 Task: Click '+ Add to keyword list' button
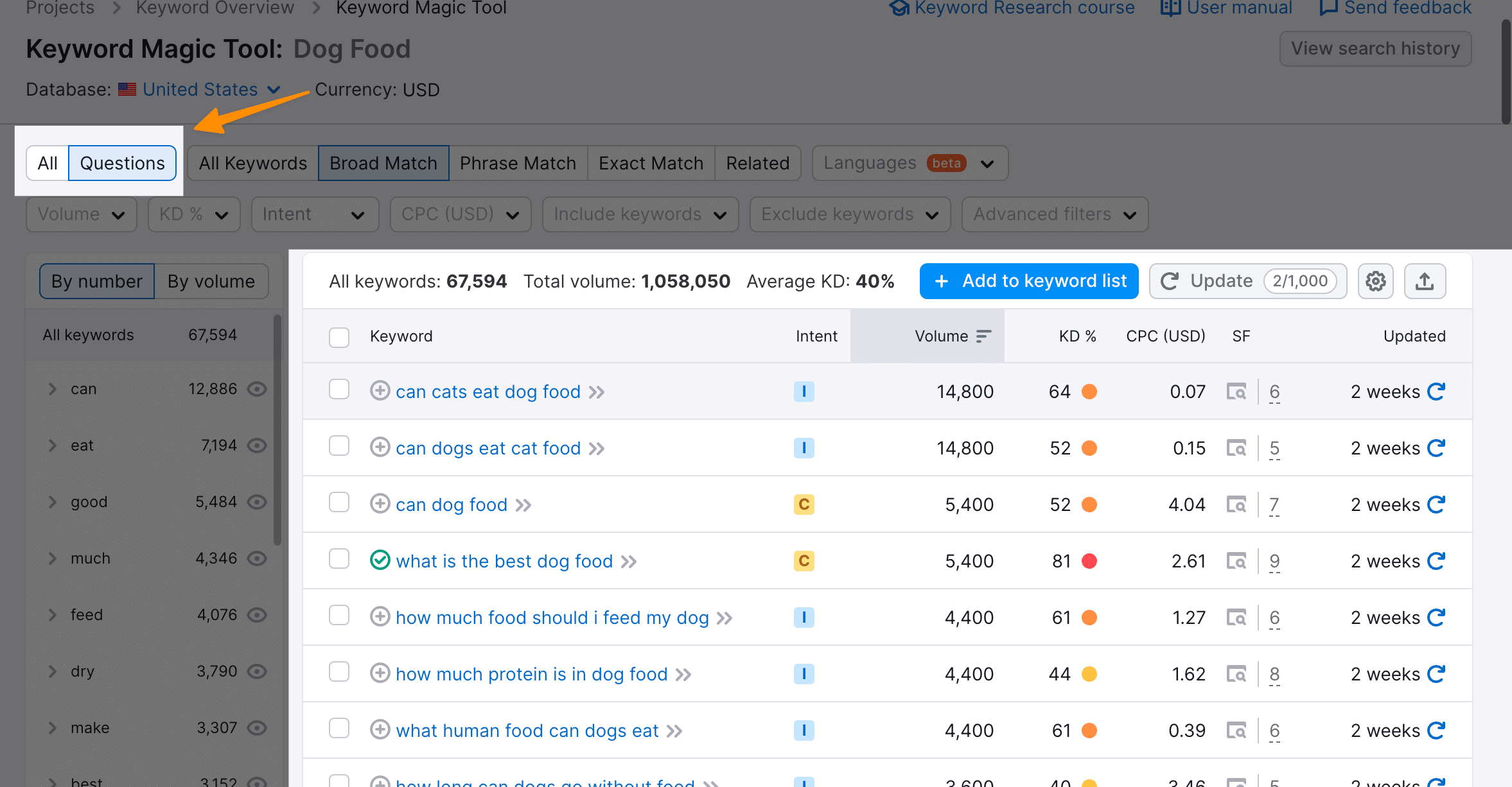(1029, 281)
